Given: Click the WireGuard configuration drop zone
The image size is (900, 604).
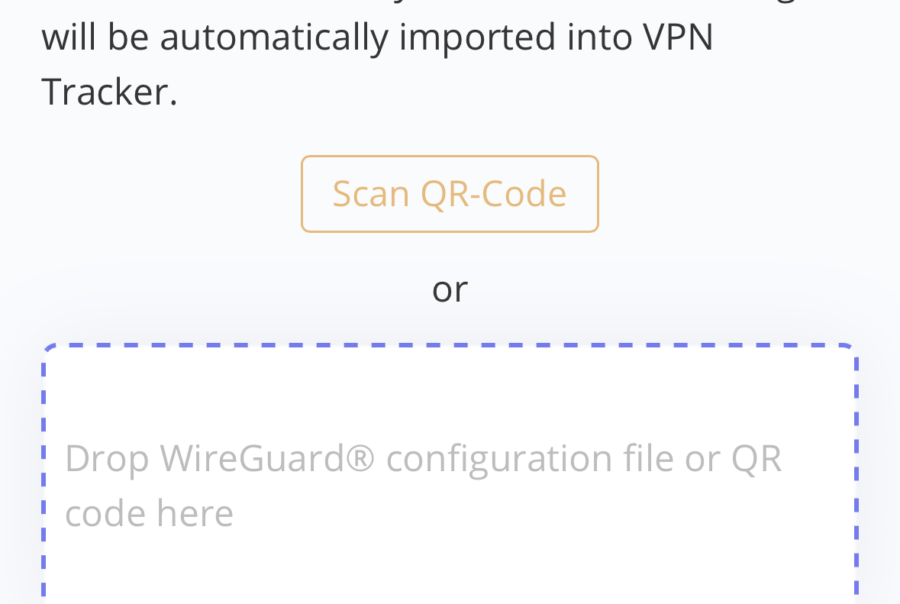Looking at the screenshot, I should 449,470.
